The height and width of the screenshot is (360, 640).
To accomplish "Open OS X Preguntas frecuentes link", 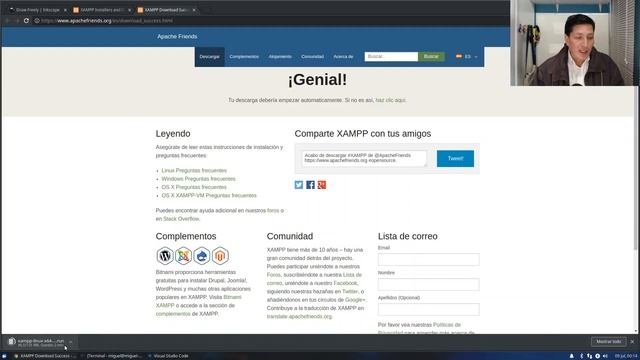I will pos(194,187).
